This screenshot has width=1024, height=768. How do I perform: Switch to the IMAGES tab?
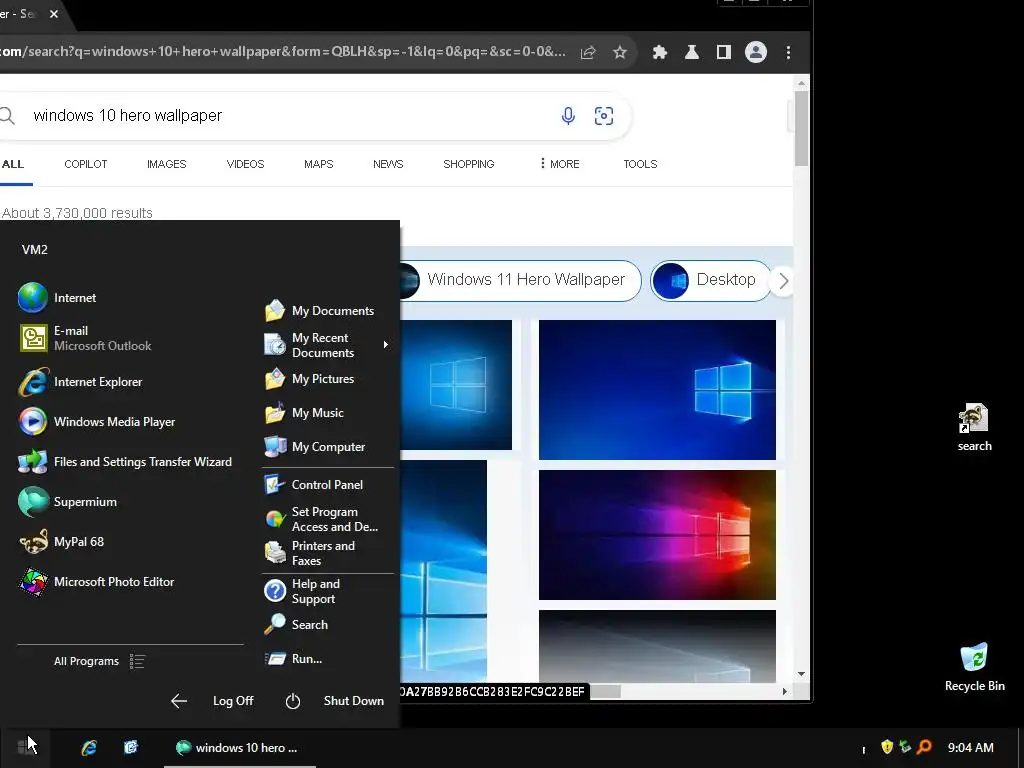click(167, 164)
